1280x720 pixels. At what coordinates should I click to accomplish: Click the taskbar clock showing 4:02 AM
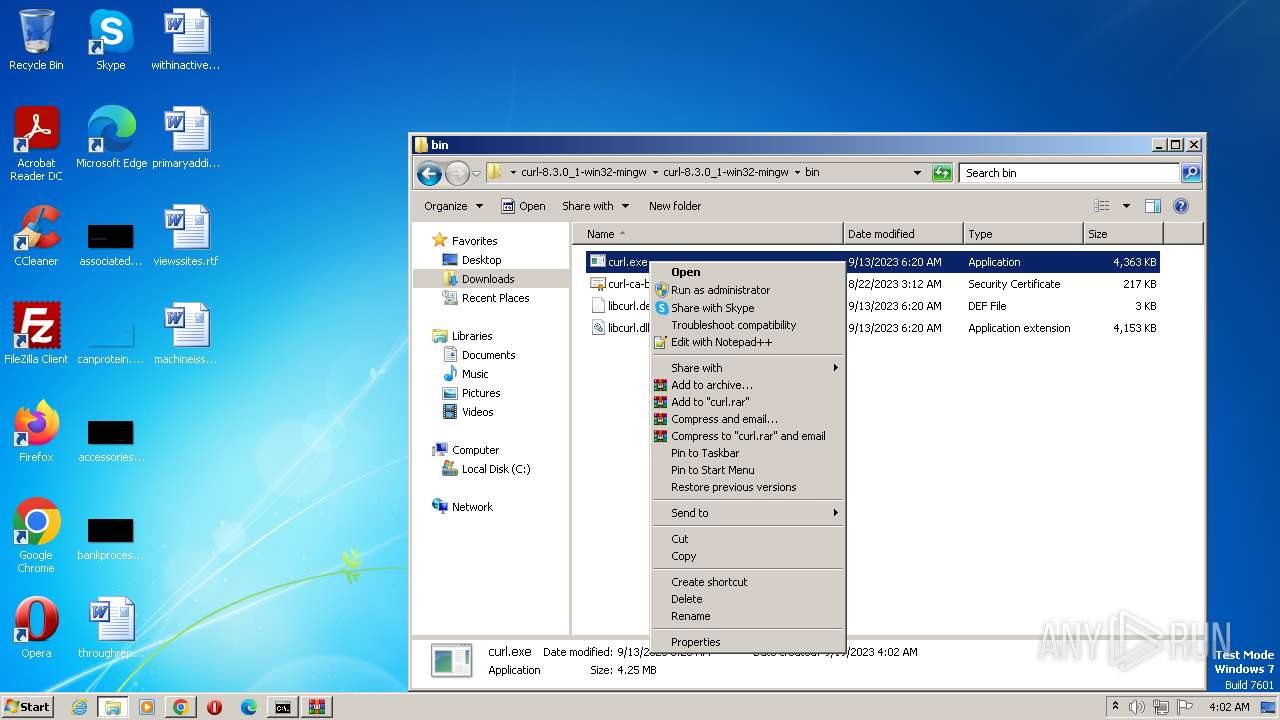(x=1228, y=707)
